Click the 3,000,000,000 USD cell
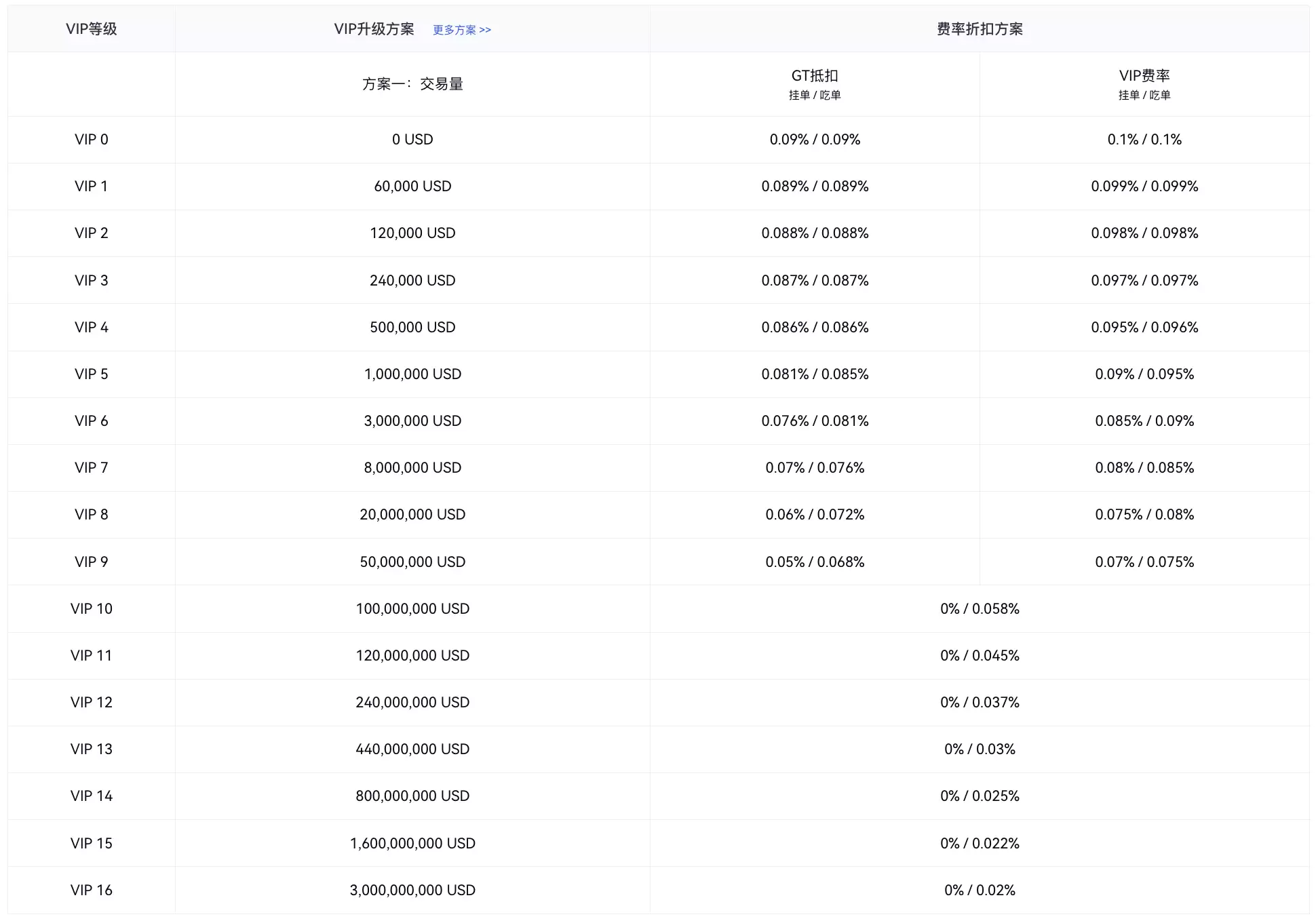 click(x=412, y=890)
